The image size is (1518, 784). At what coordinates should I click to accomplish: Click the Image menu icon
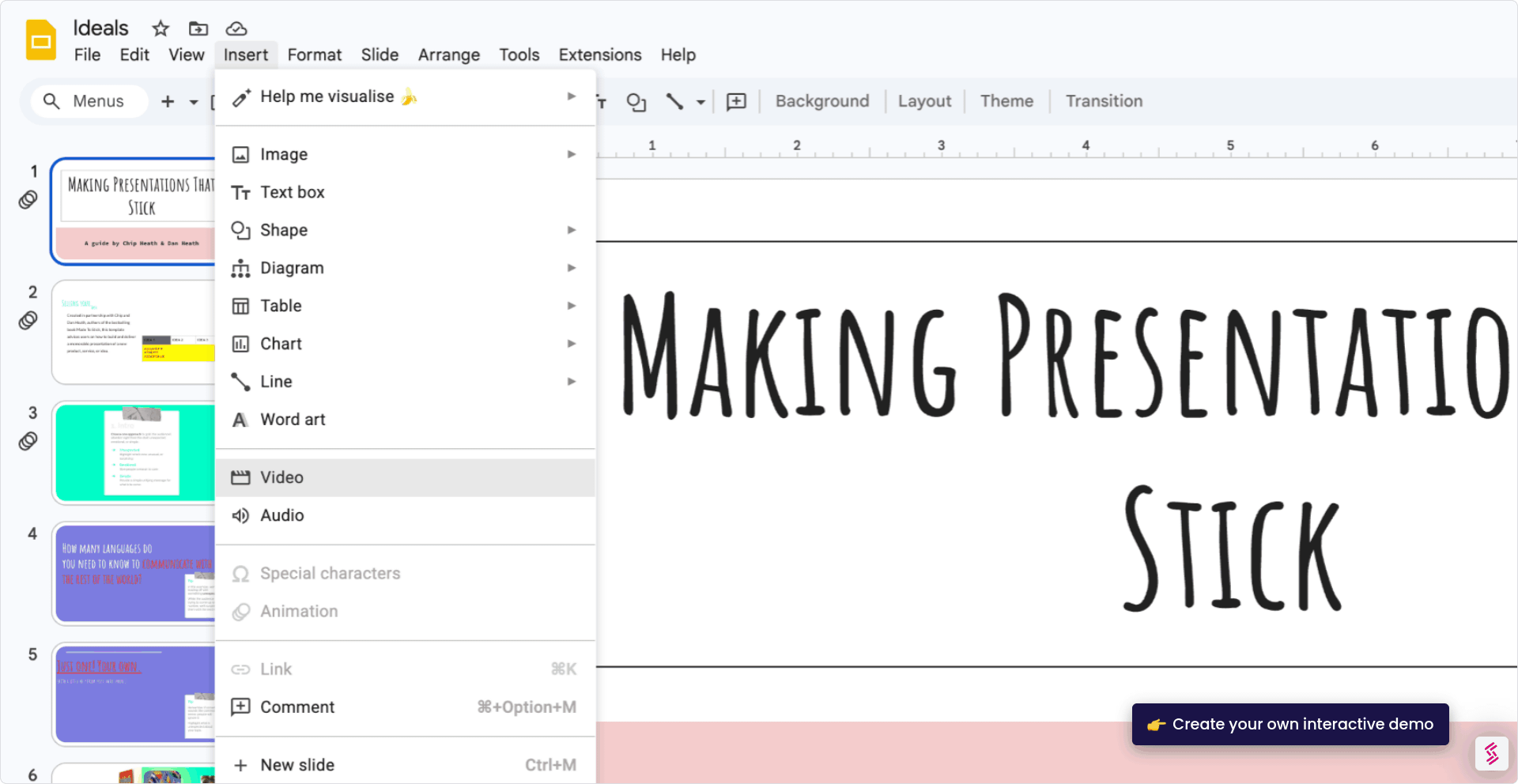pyautogui.click(x=240, y=154)
